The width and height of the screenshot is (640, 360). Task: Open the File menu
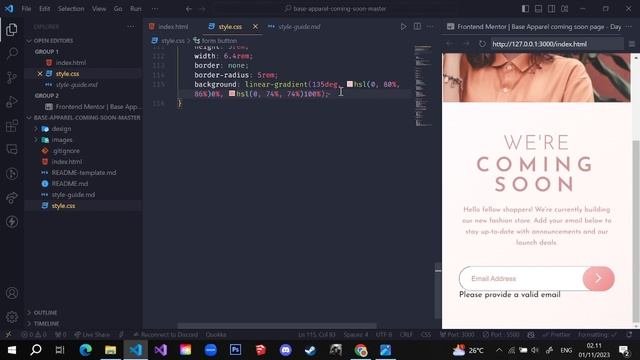point(27,9)
